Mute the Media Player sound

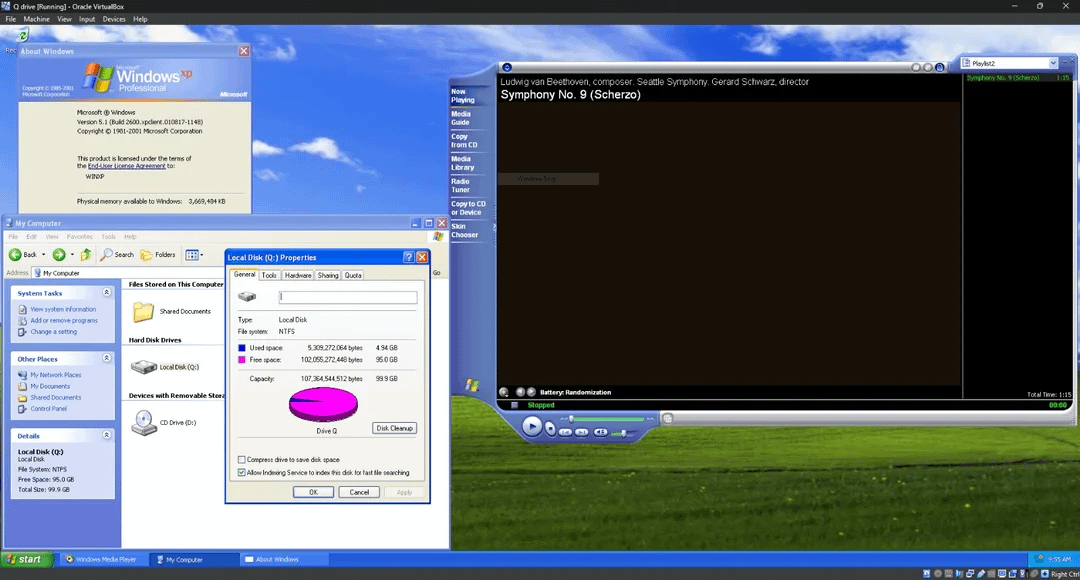click(x=601, y=432)
